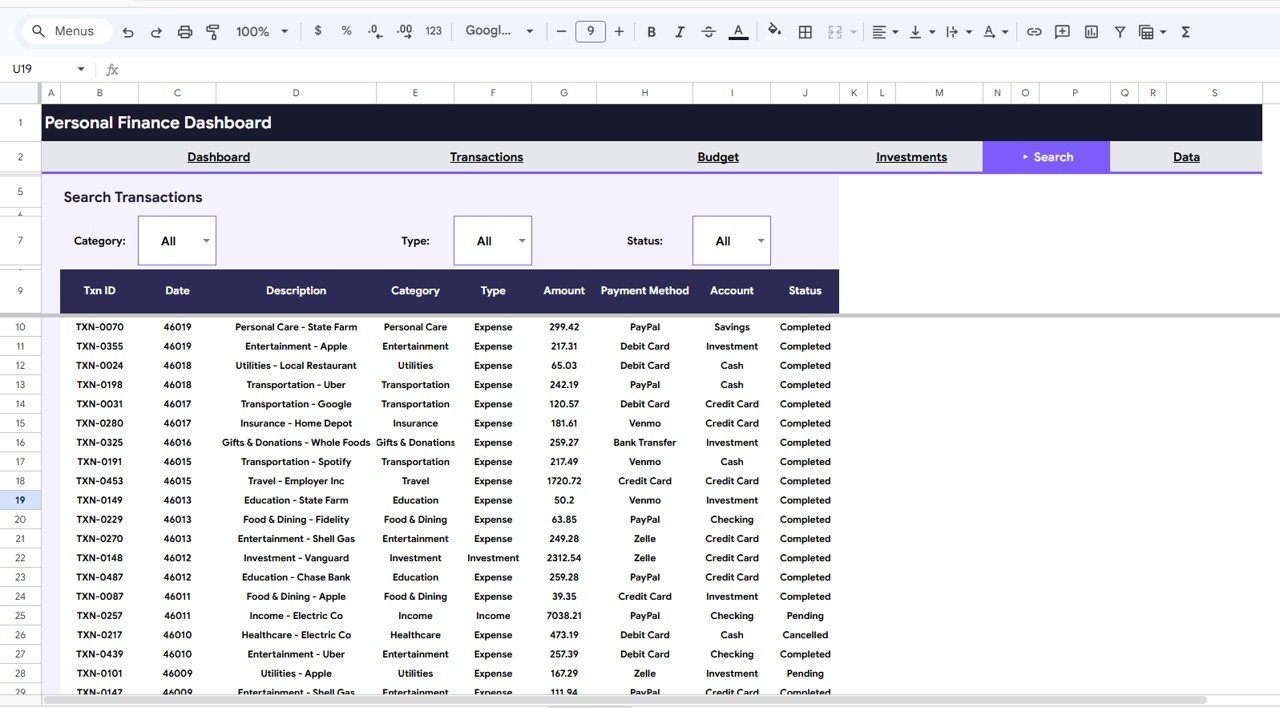The width and height of the screenshot is (1280, 708).
Task: Open the Investments tab
Action: coord(911,157)
